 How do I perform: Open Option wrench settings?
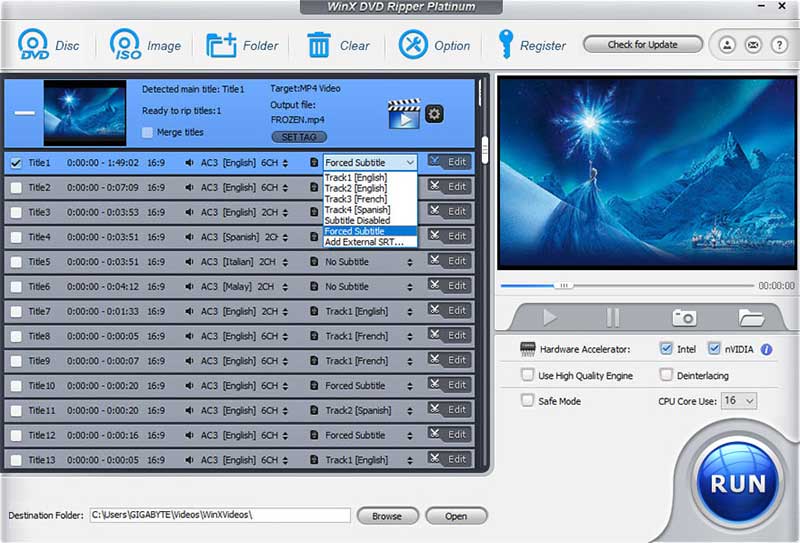pyautogui.click(x=413, y=45)
